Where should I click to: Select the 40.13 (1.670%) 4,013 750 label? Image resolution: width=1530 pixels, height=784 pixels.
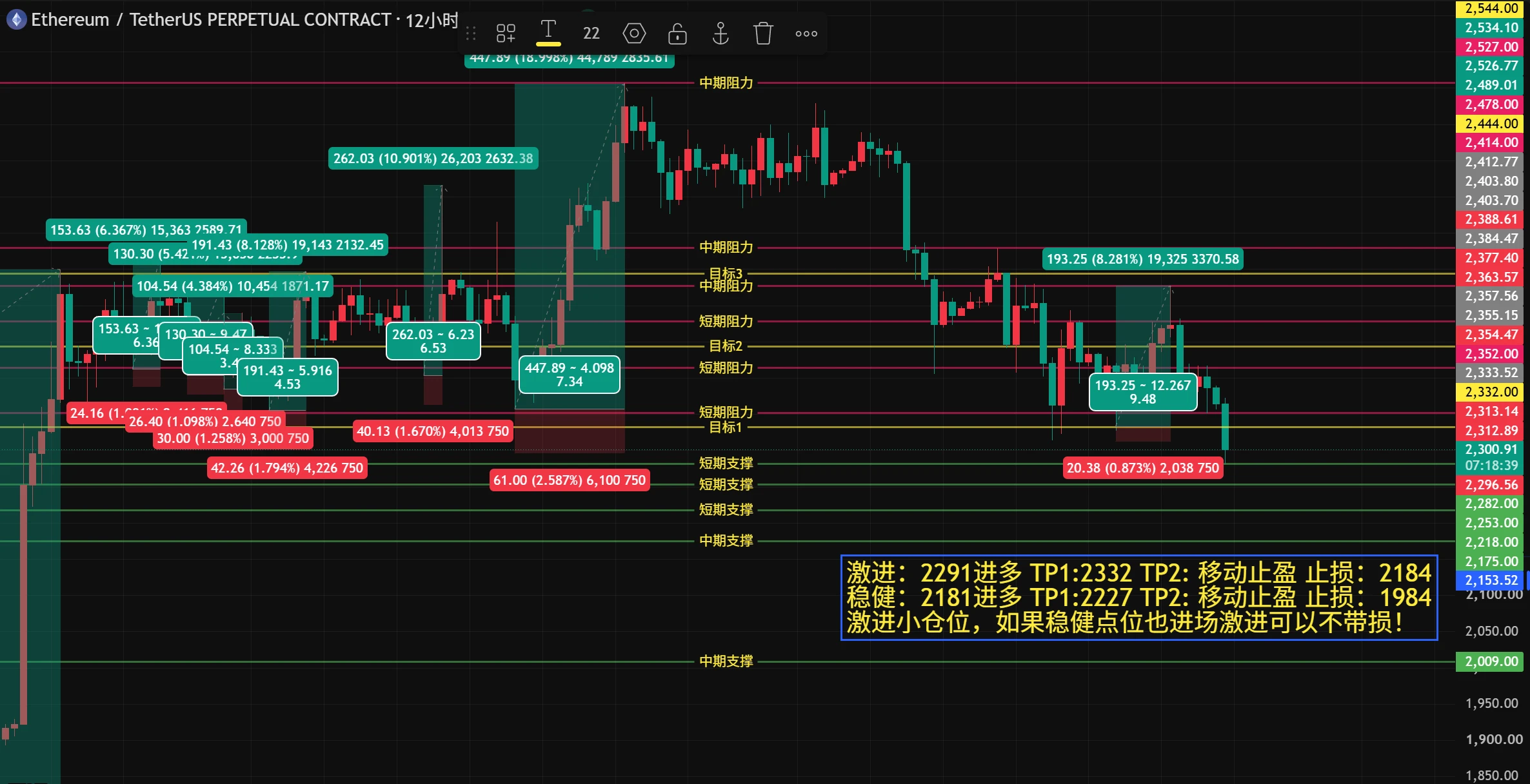(433, 431)
